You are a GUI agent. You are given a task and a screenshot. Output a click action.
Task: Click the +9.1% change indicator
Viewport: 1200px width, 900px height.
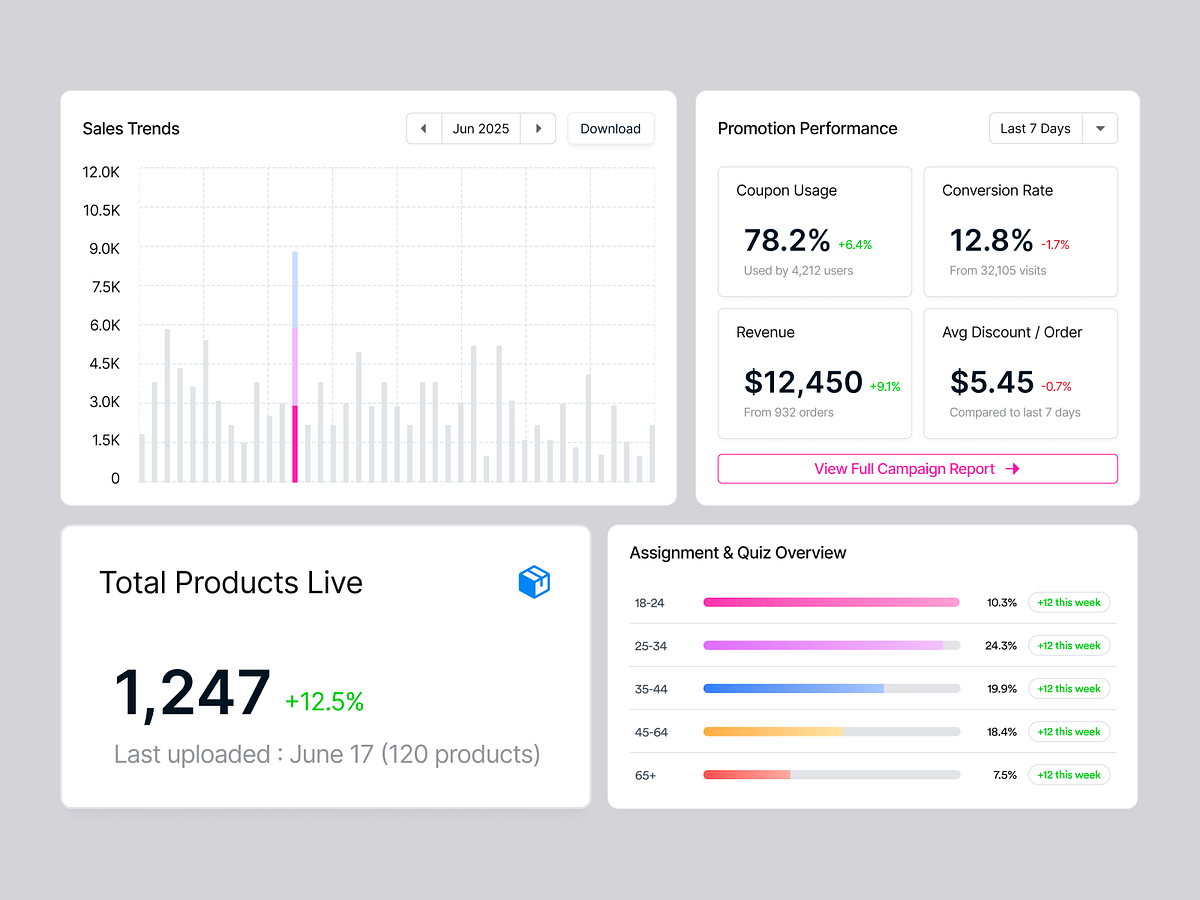(885, 387)
